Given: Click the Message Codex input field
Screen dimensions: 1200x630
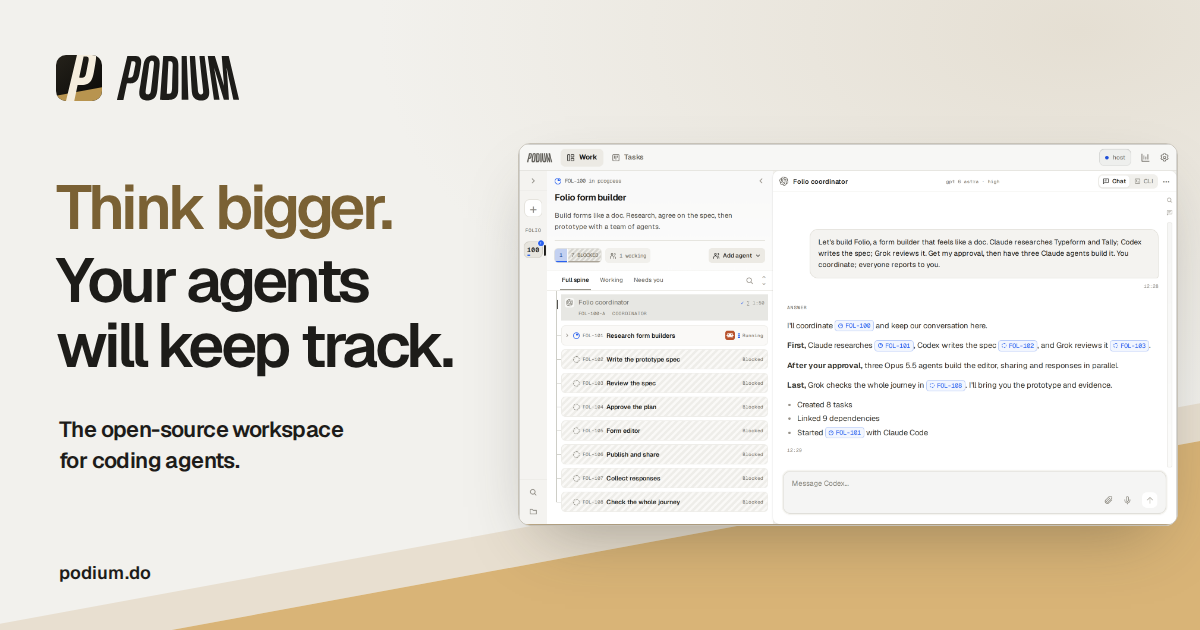Looking at the screenshot, I should click(x=974, y=493).
